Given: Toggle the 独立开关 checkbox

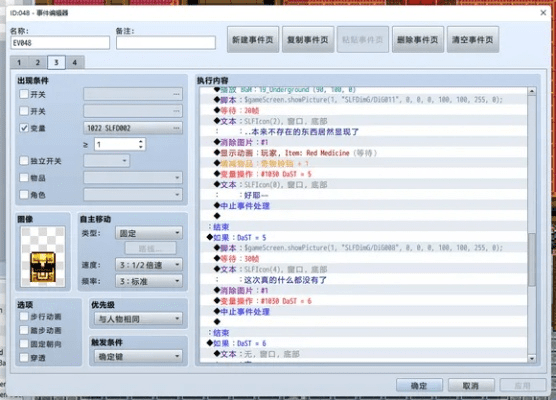Looking at the screenshot, I should (x=24, y=161).
